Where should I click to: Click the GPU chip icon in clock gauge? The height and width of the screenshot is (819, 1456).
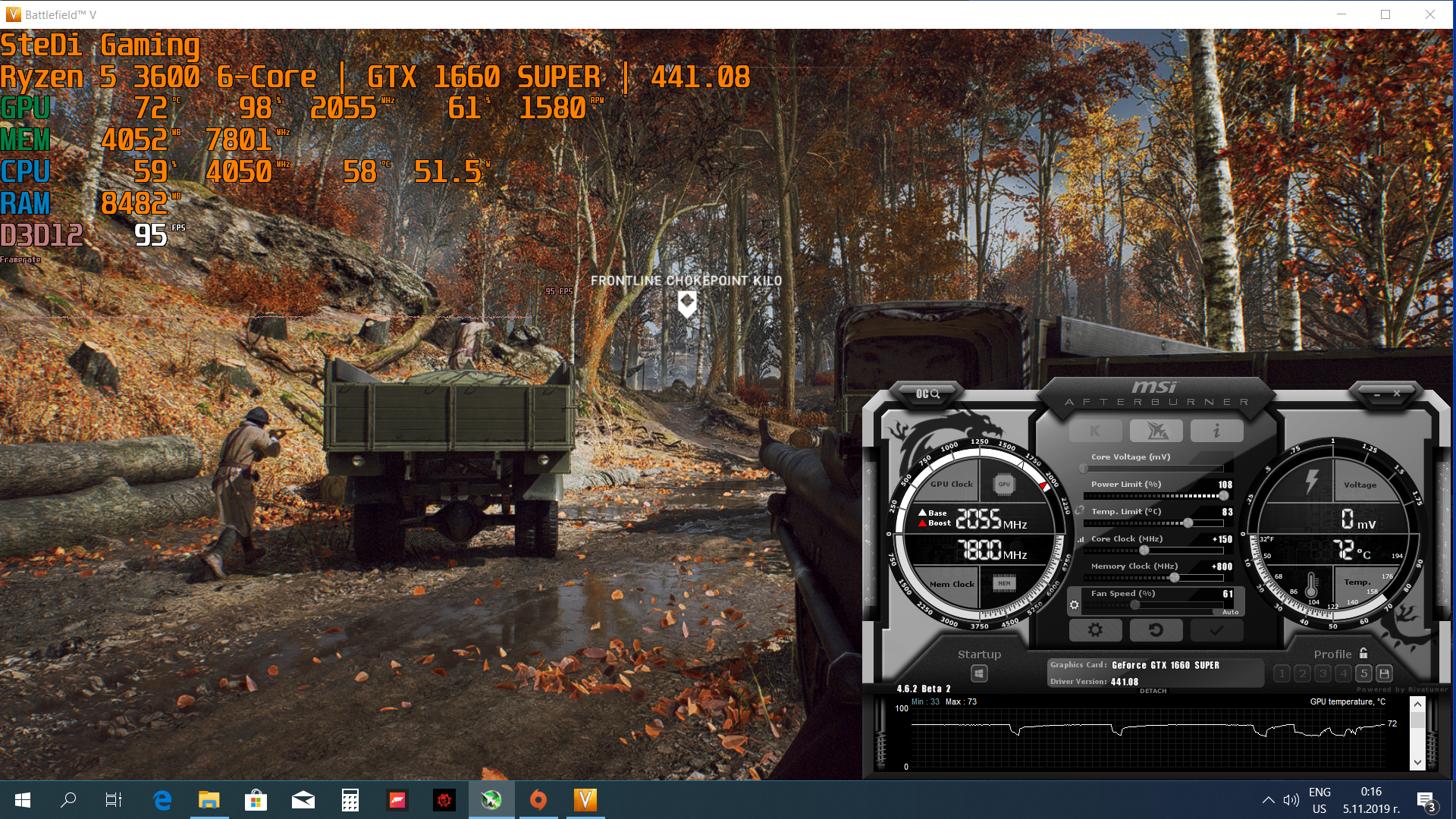click(1003, 484)
